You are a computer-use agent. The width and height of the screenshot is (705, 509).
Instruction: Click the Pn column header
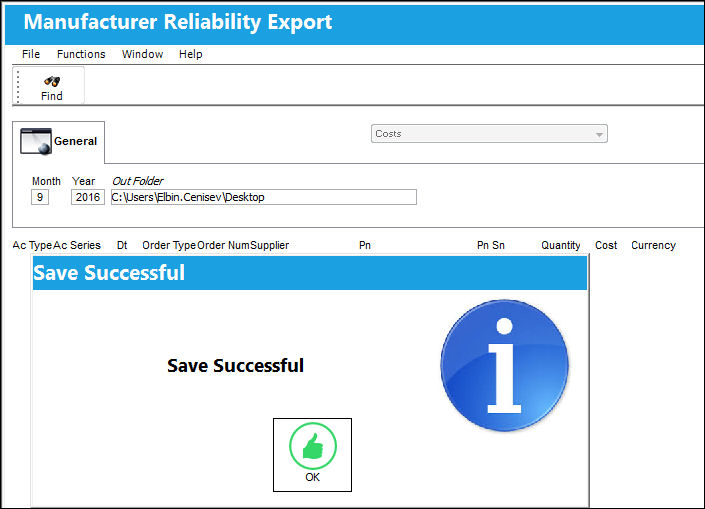pyautogui.click(x=365, y=245)
